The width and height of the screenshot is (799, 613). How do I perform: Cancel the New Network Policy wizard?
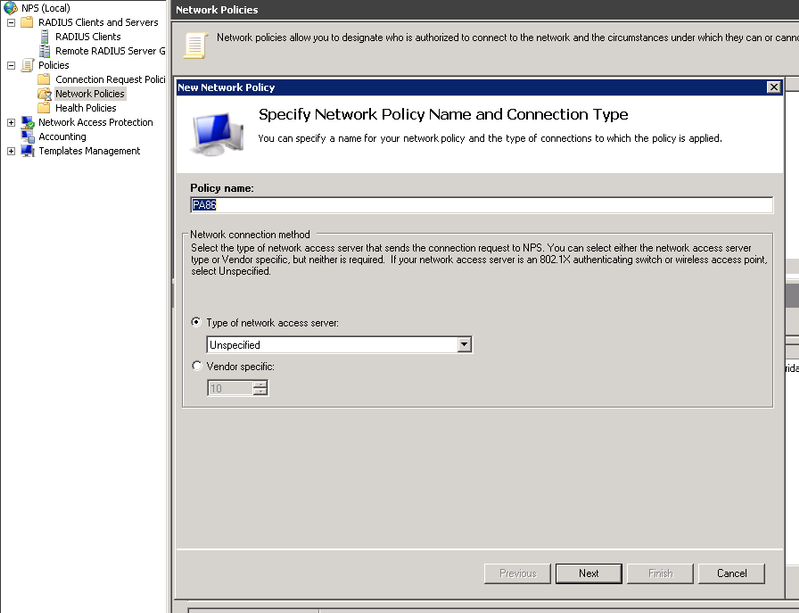click(x=732, y=573)
